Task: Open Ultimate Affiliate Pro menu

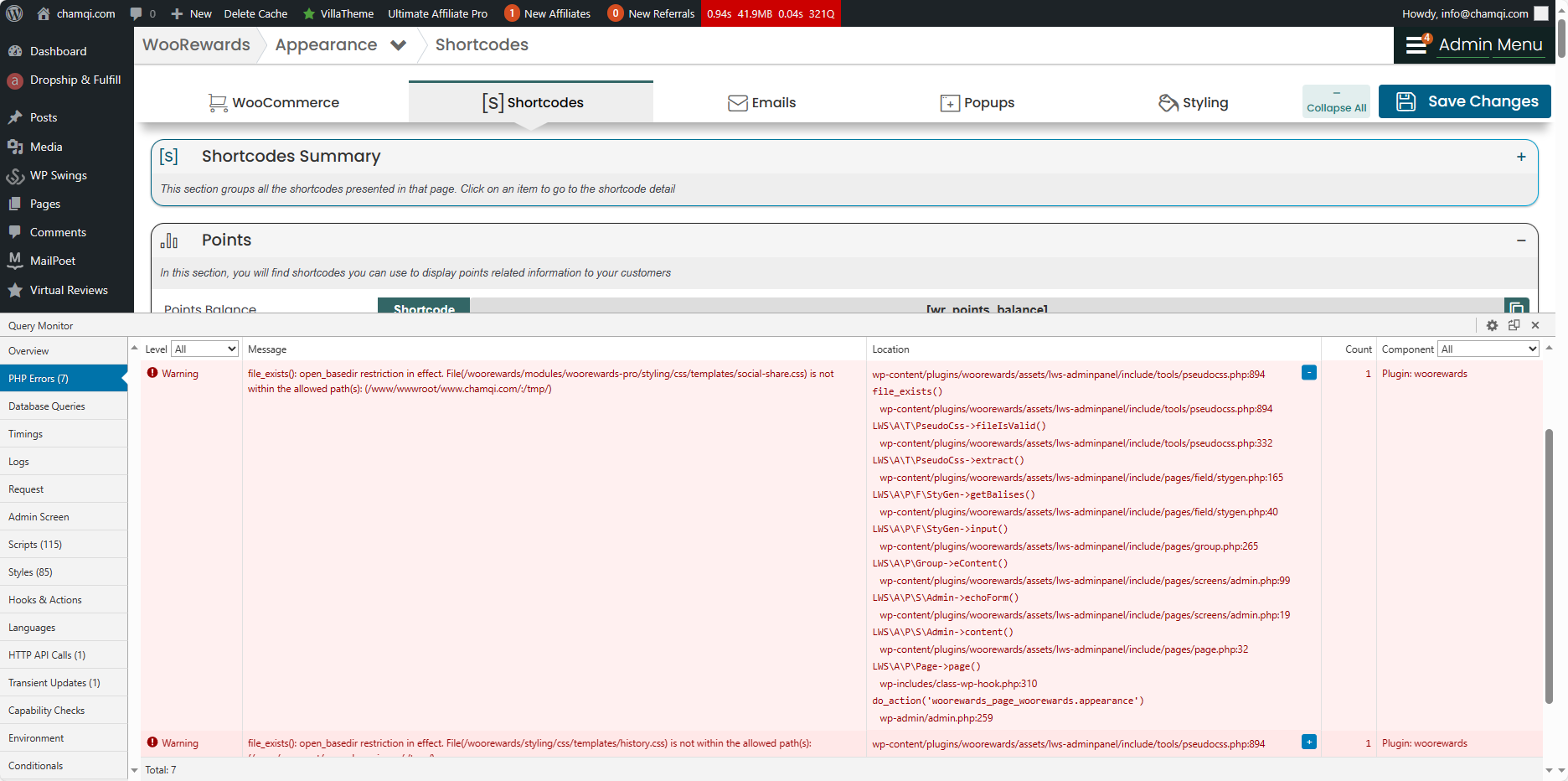Action: [x=437, y=13]
